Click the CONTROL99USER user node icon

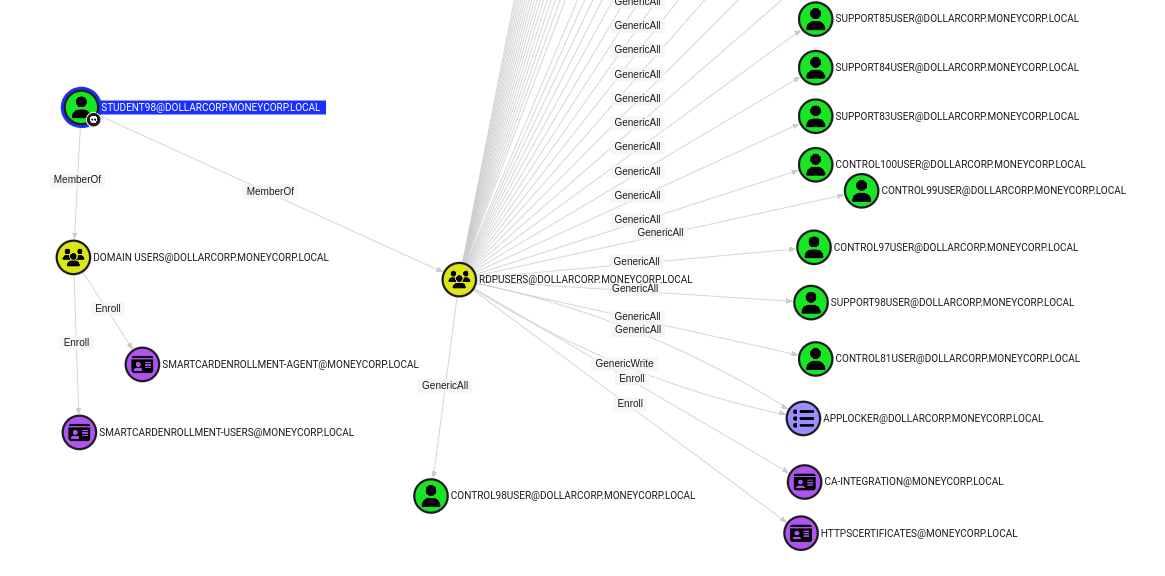tap(861, 191)
